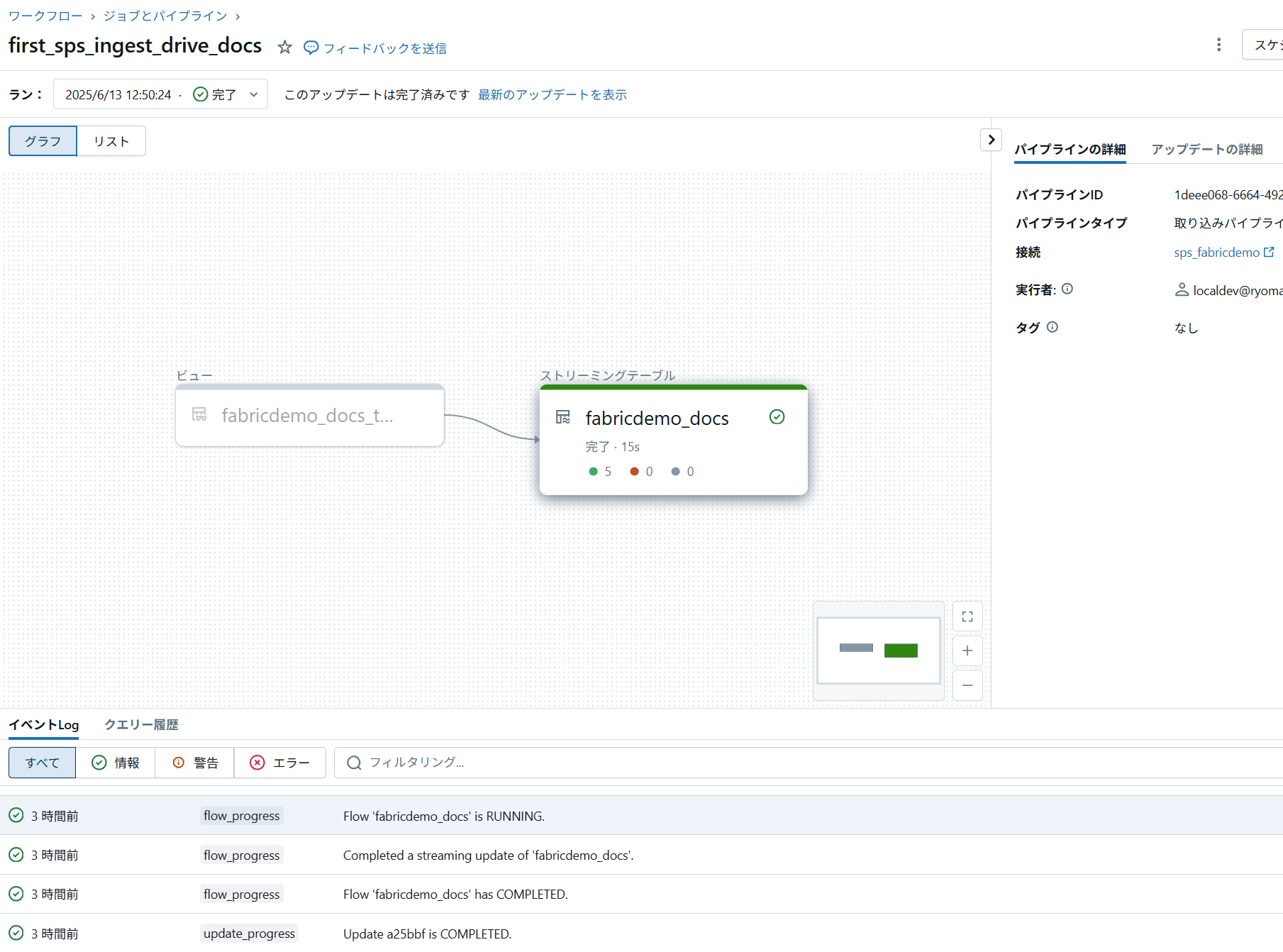Filter events by エラー
This screenshot has width=1283, height=952.
tap(280, 763)
